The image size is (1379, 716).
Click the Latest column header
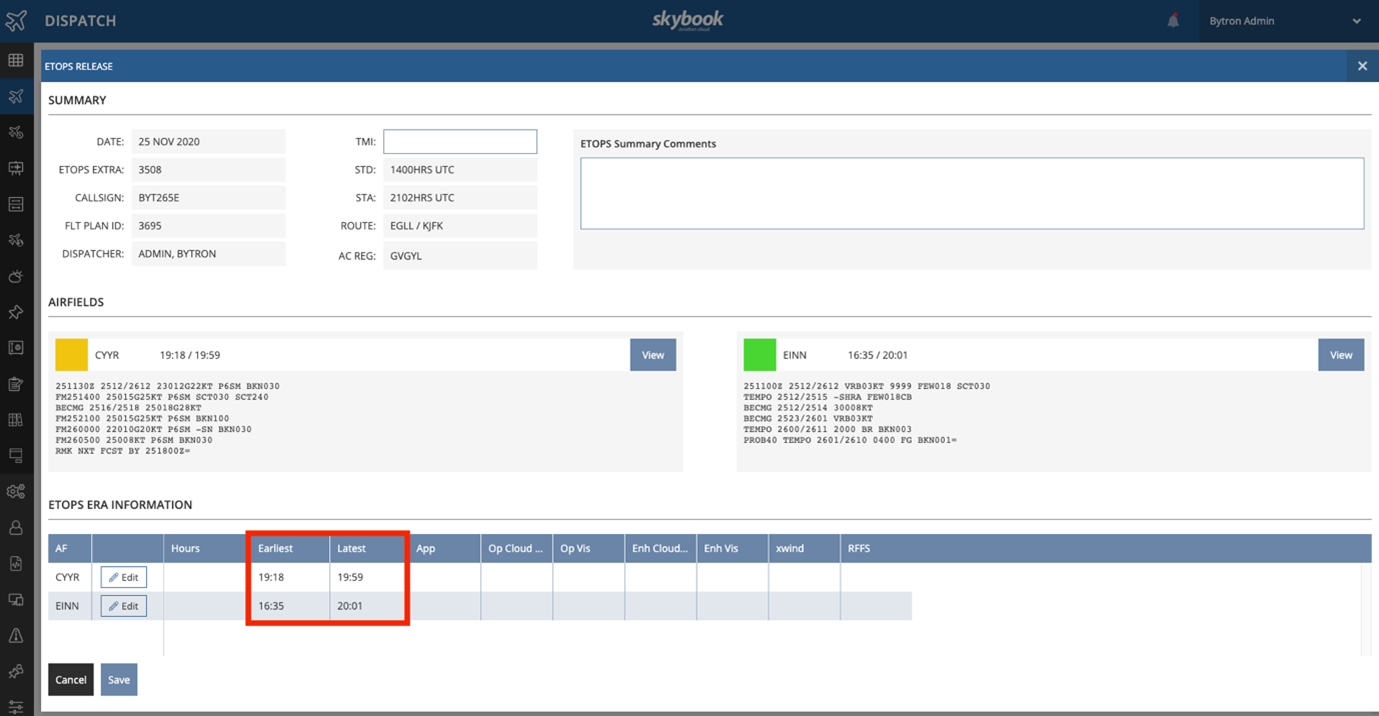point(368,548)
